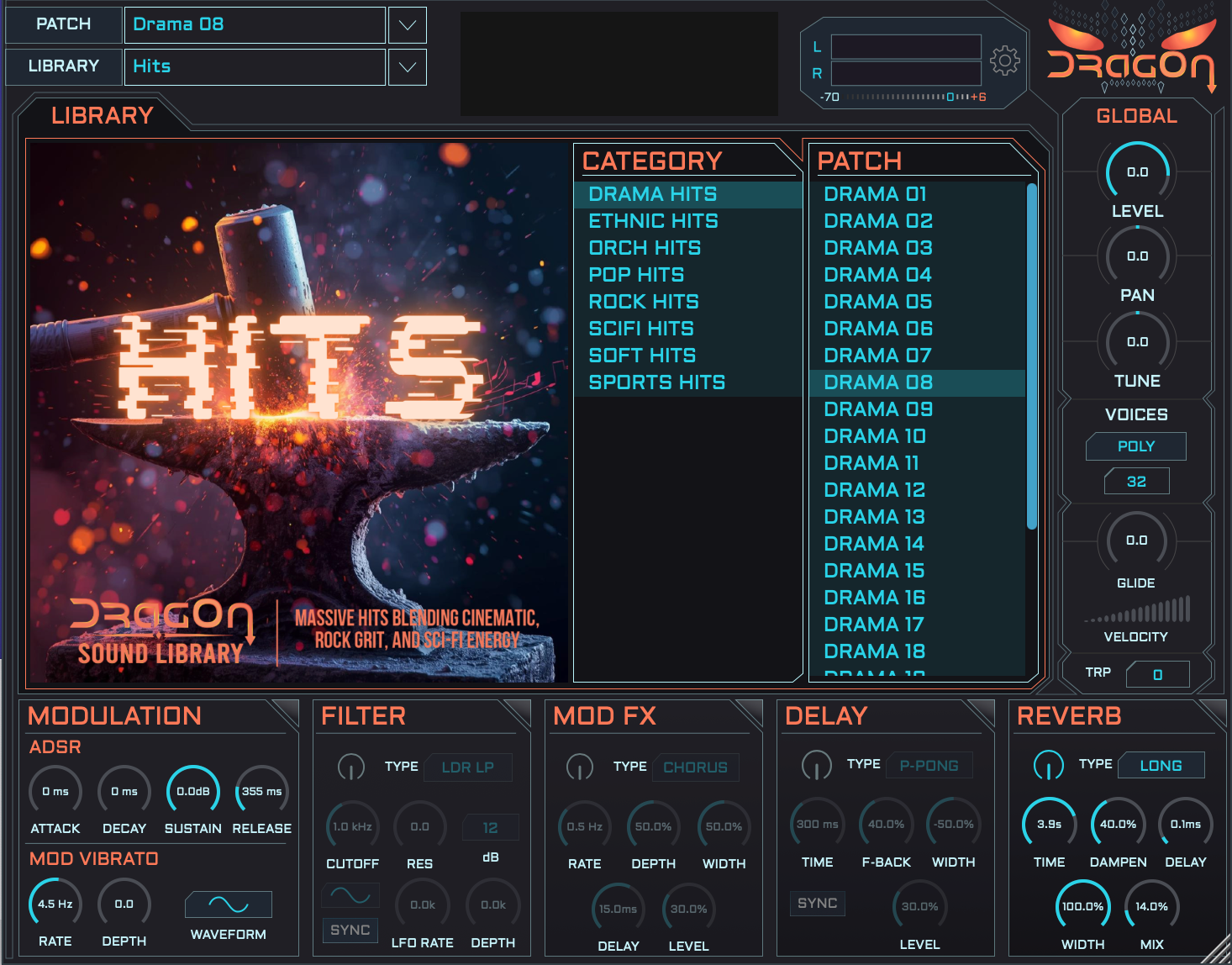Load patch DRAMA 08

pos(917,382)
